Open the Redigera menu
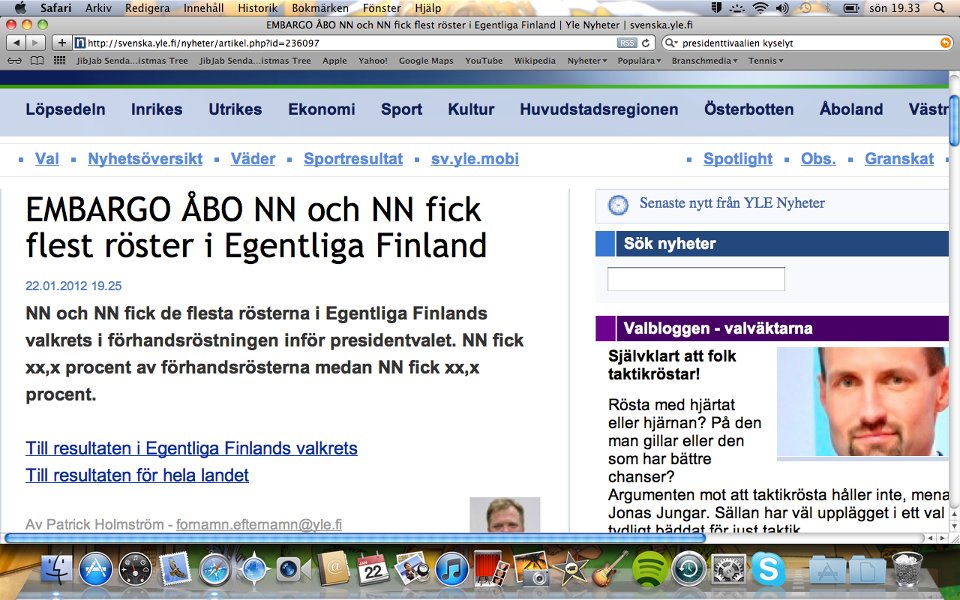Viewport: 960px width, 600px height. [148, 8]
